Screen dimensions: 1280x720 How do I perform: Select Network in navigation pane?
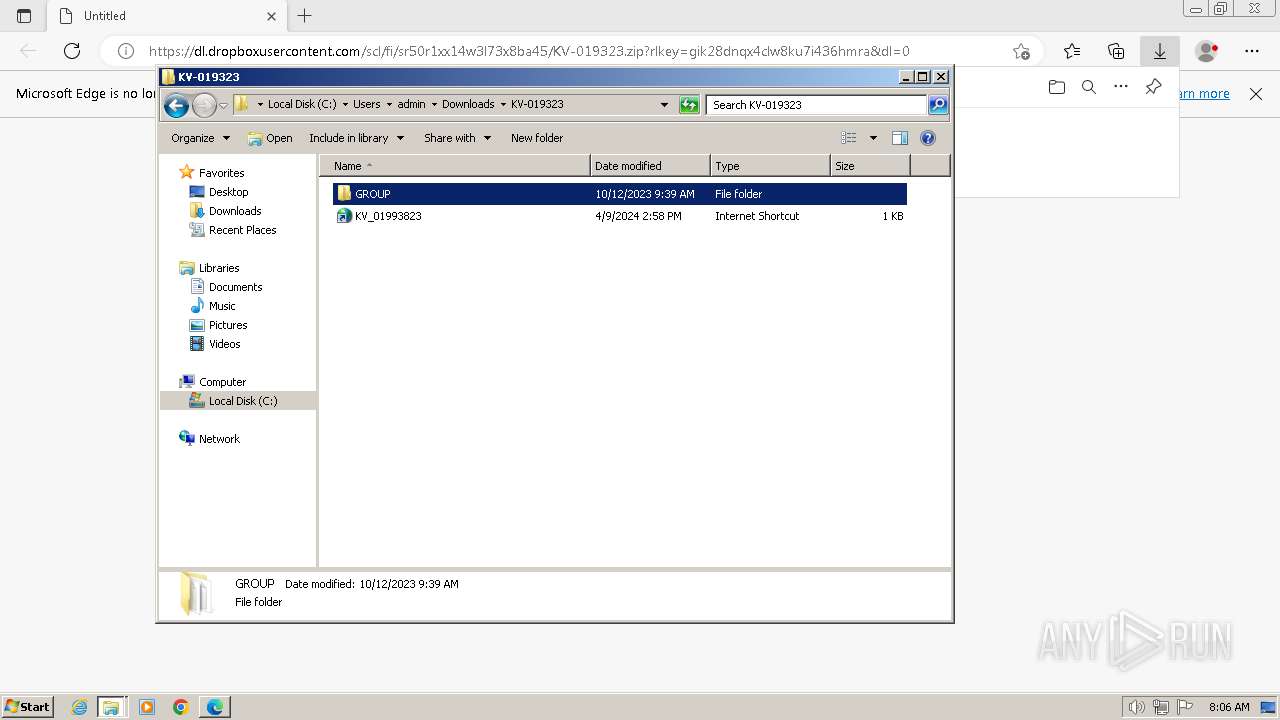(219, 439)
